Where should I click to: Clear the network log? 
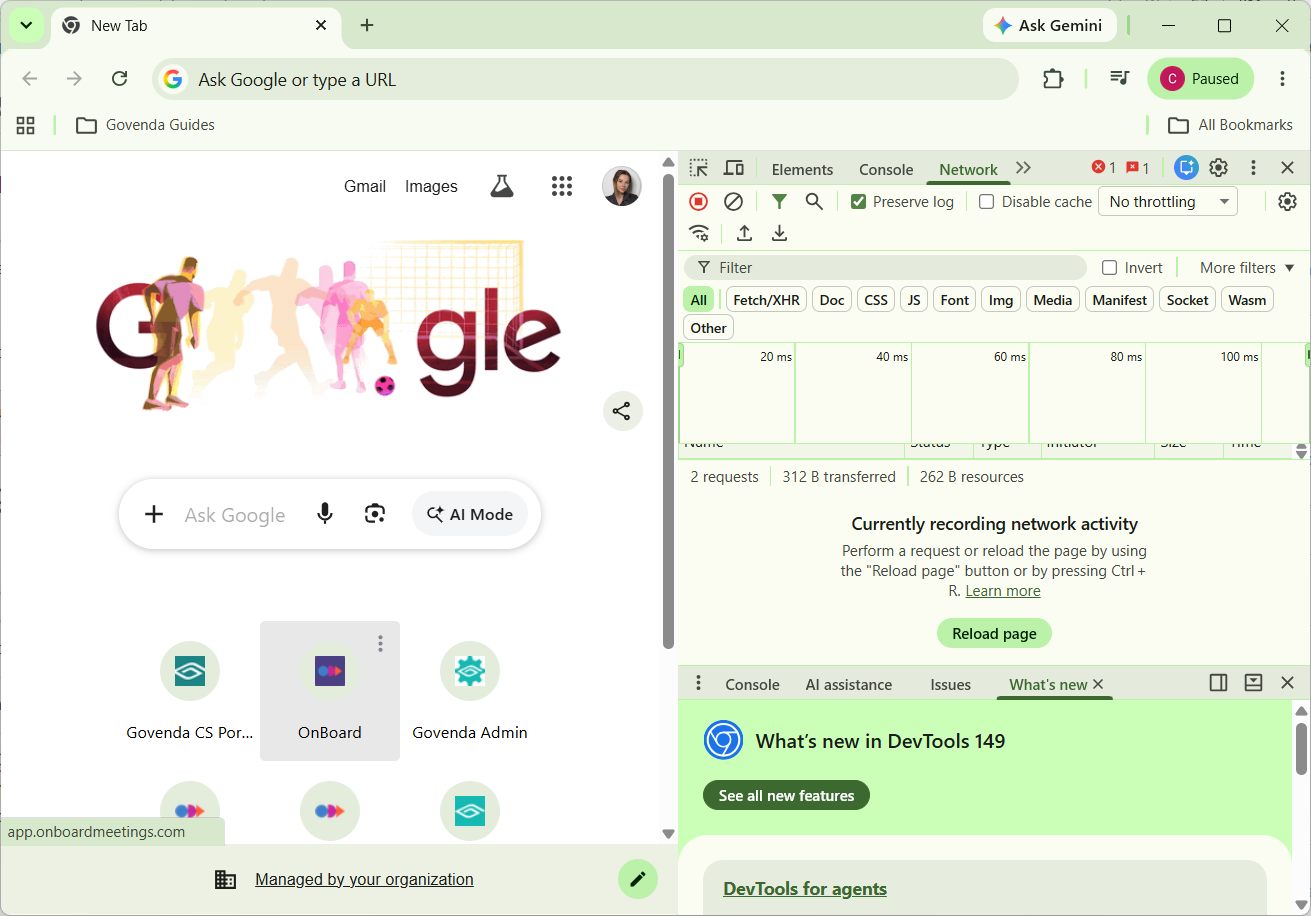tap(733, 201)
